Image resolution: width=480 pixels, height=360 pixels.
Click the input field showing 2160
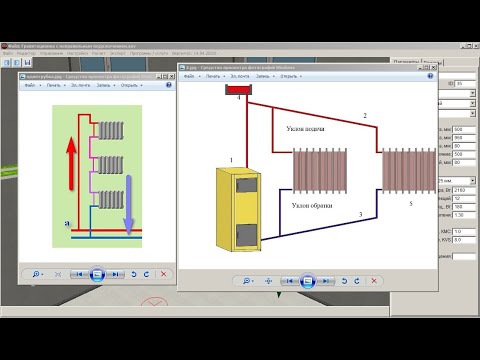[464, 190]
